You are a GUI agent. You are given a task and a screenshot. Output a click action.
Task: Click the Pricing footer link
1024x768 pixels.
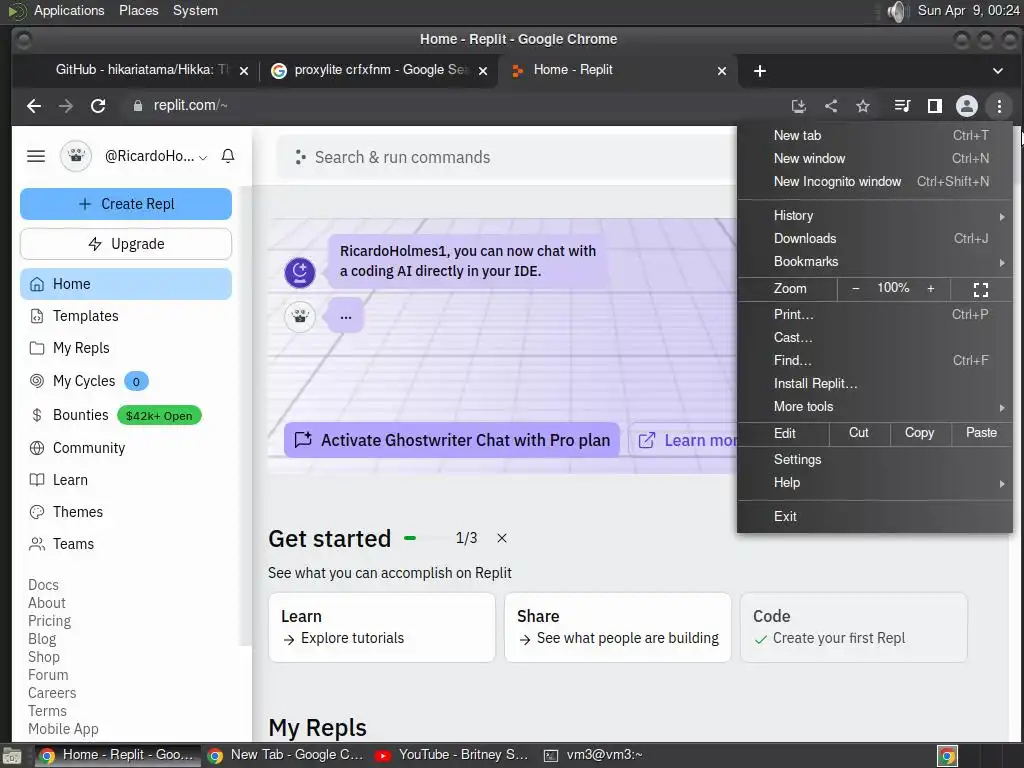(50, 621)
